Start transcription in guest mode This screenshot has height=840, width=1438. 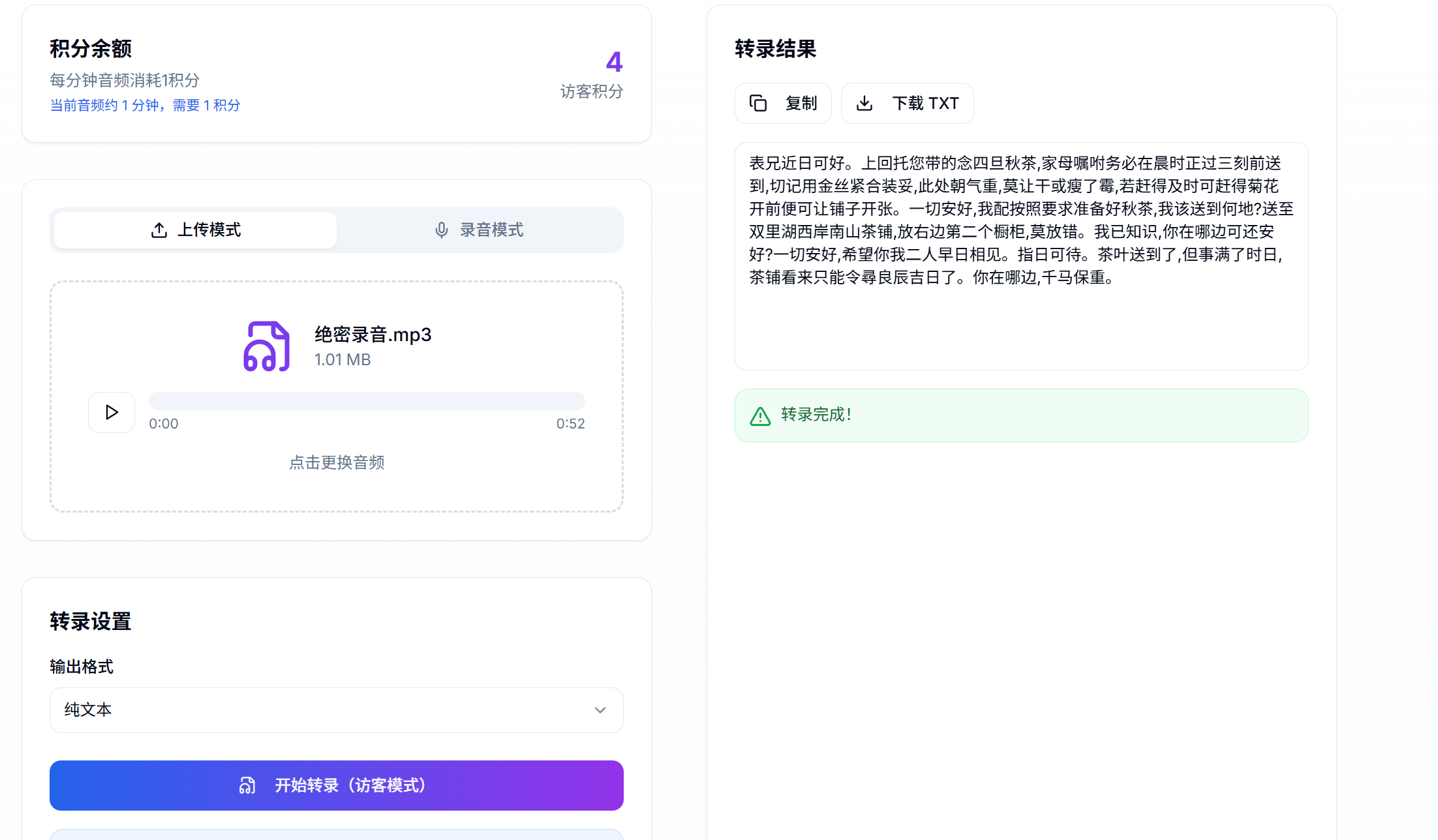pyautogui.click(x=336, y=785)
